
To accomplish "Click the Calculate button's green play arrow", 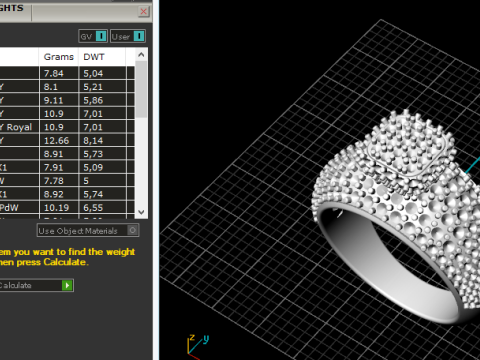I will 67,285.
